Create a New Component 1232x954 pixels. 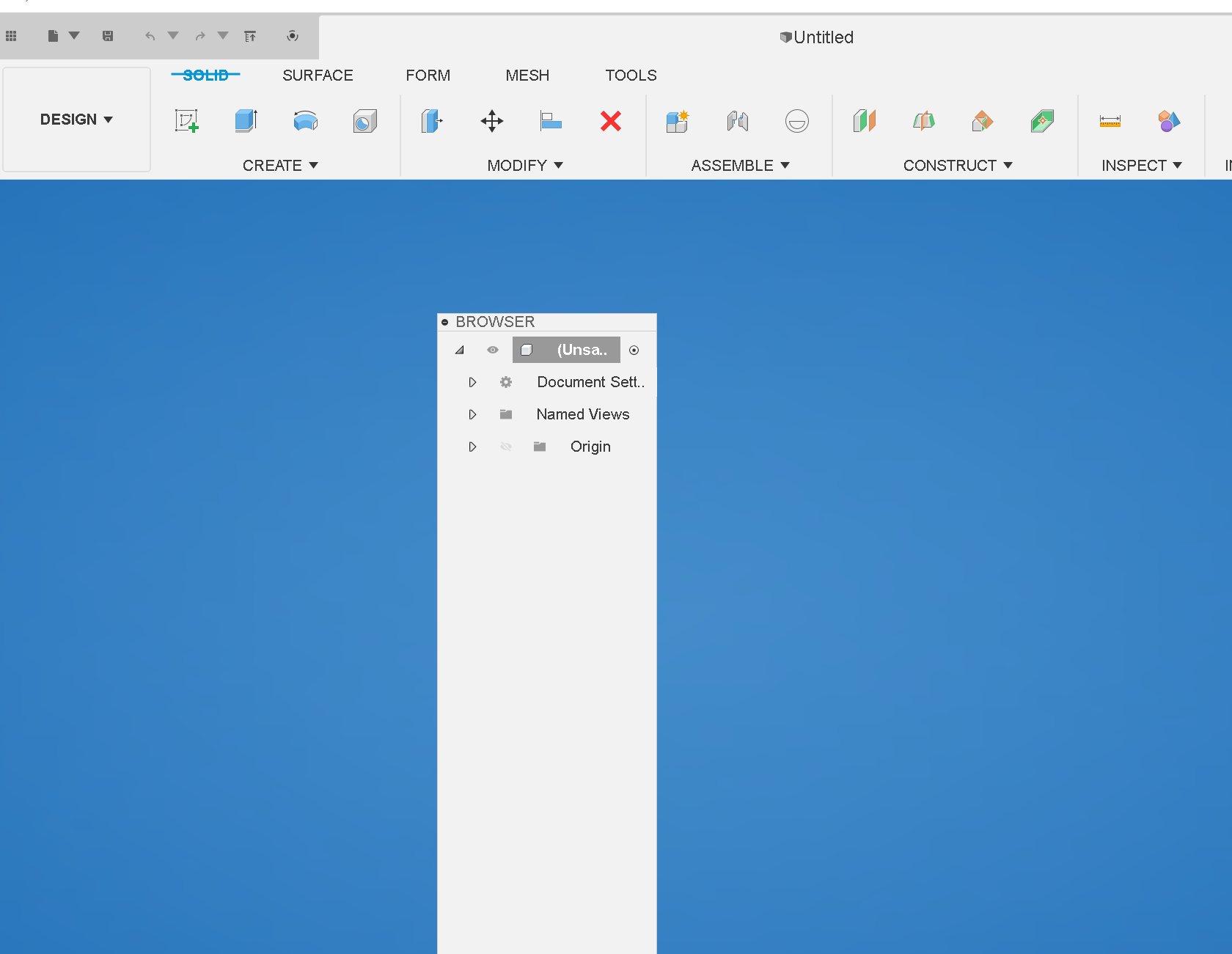click(676, 121)
